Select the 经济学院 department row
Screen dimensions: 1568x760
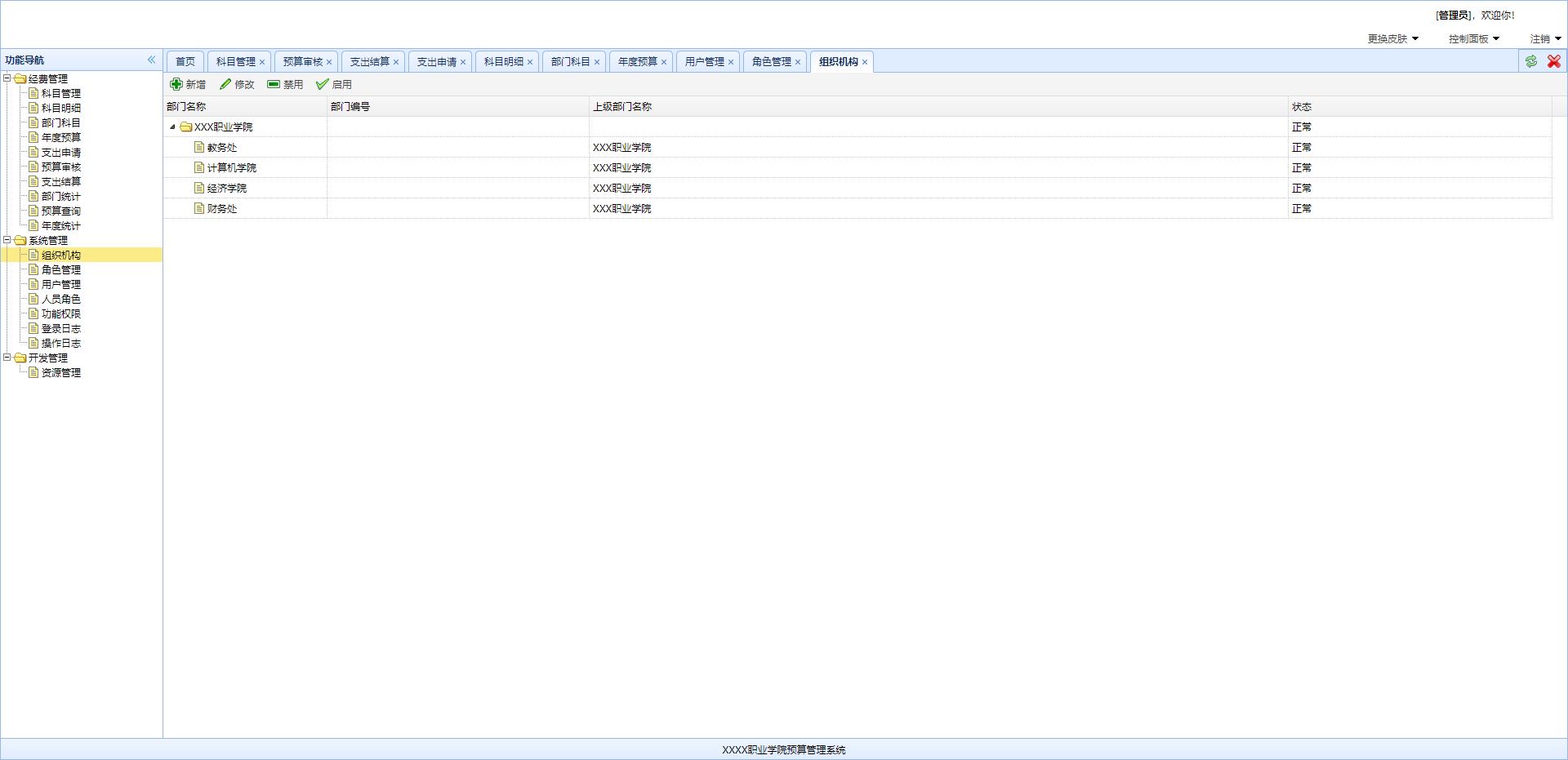click(x=857, y=188)
